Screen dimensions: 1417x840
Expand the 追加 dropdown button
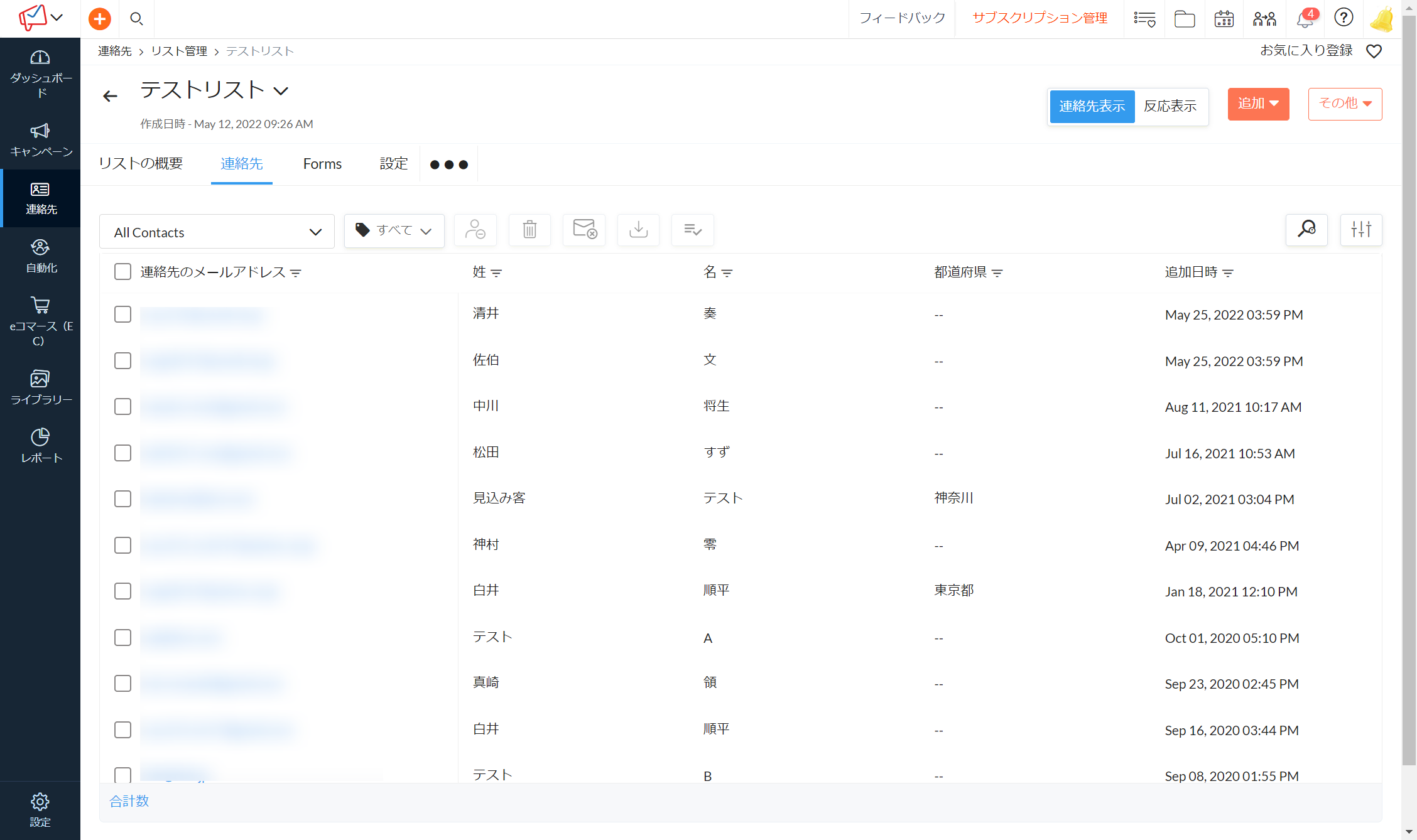point(1258,104)
